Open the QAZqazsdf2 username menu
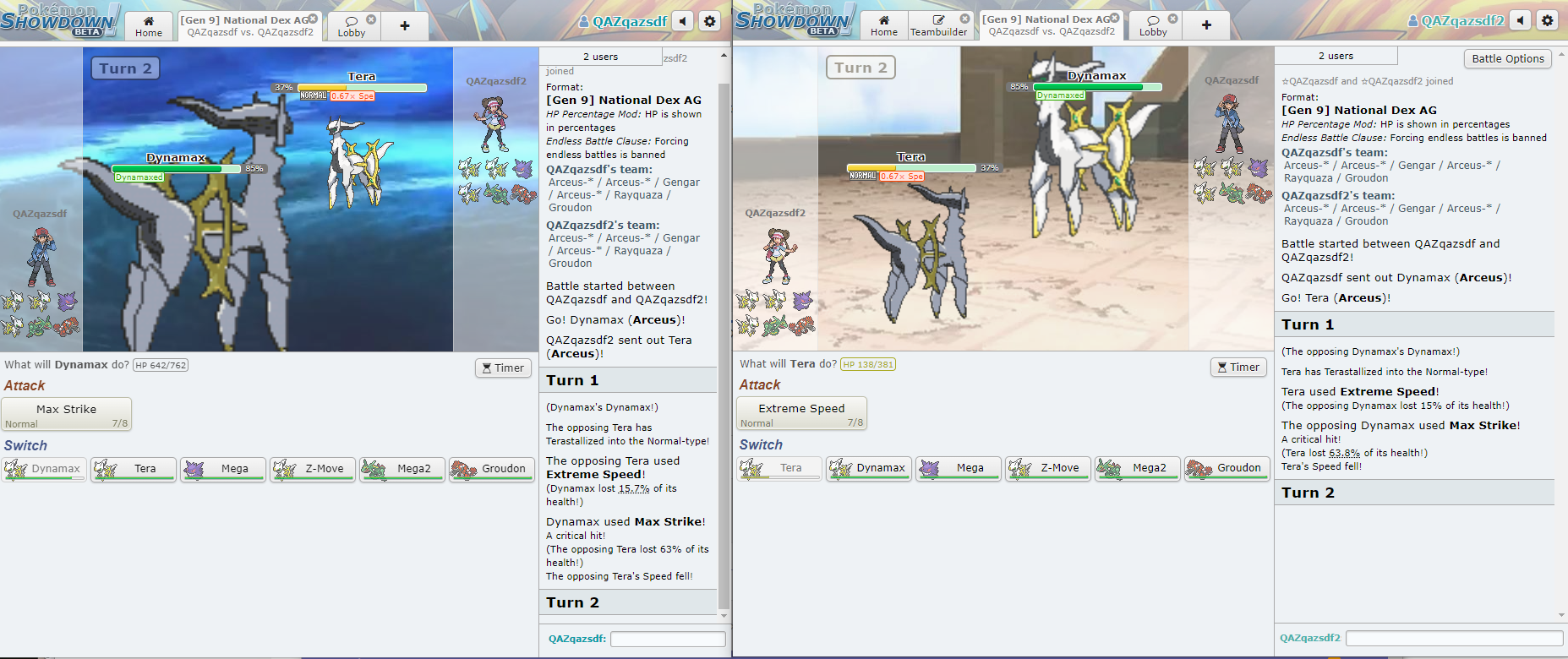Image resolution: width=1568 pixels, height=659 pixels. pos(1461,21)
